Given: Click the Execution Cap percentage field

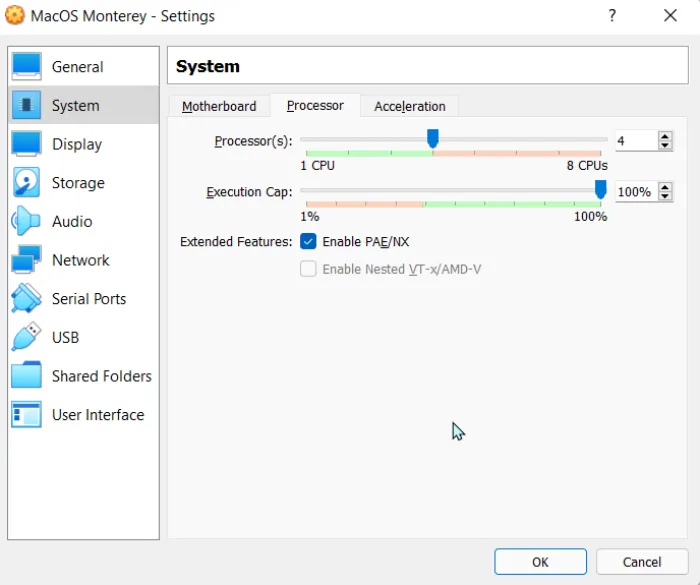Looking at the screenshot, I should [634, 192].
